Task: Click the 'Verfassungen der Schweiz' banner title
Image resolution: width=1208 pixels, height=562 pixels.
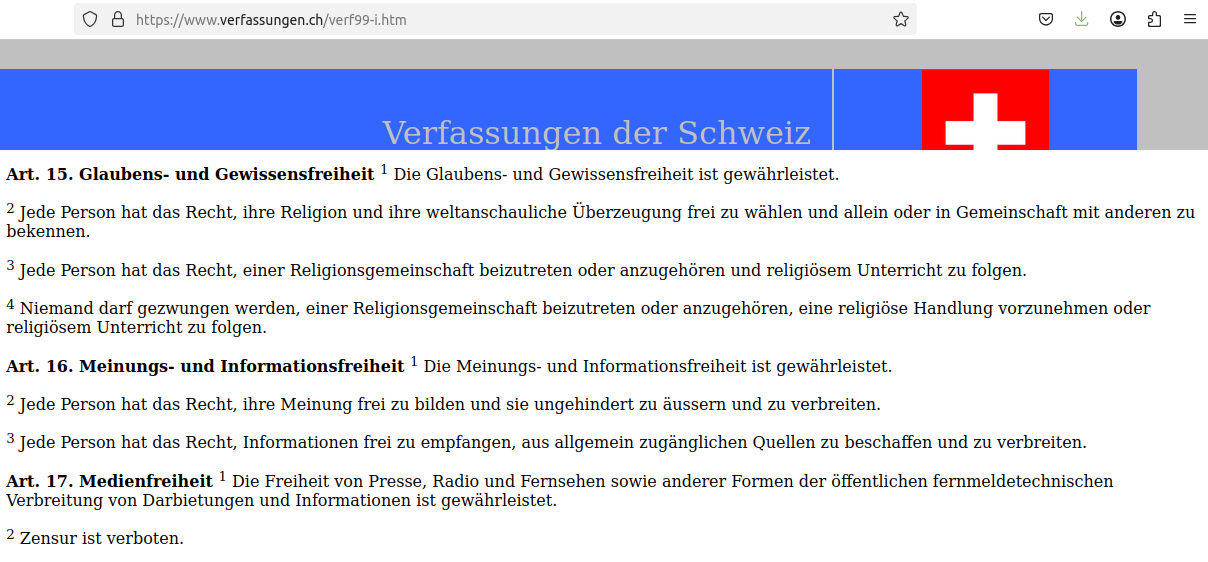Action: [596, 133]
